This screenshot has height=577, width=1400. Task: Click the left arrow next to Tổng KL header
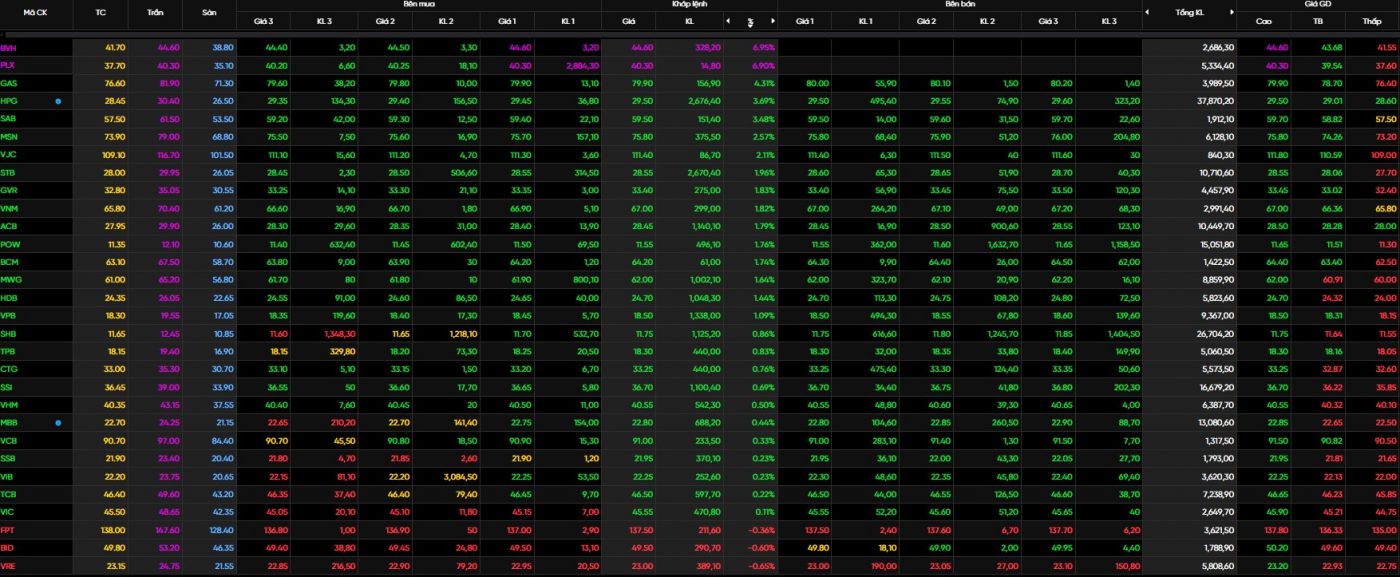(x=1148, y=12)
